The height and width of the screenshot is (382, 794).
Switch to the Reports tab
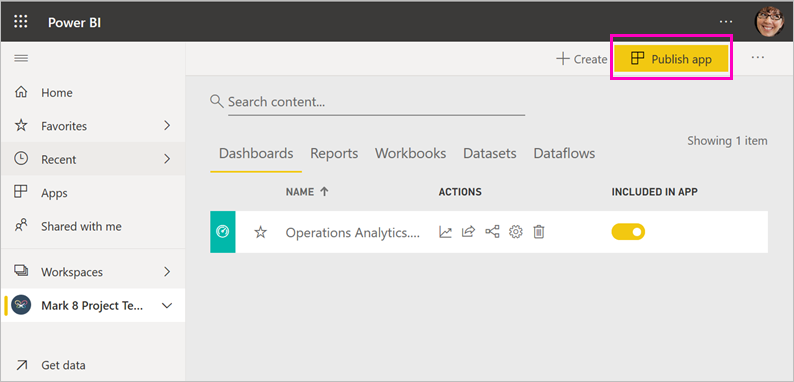click(334, 154)
